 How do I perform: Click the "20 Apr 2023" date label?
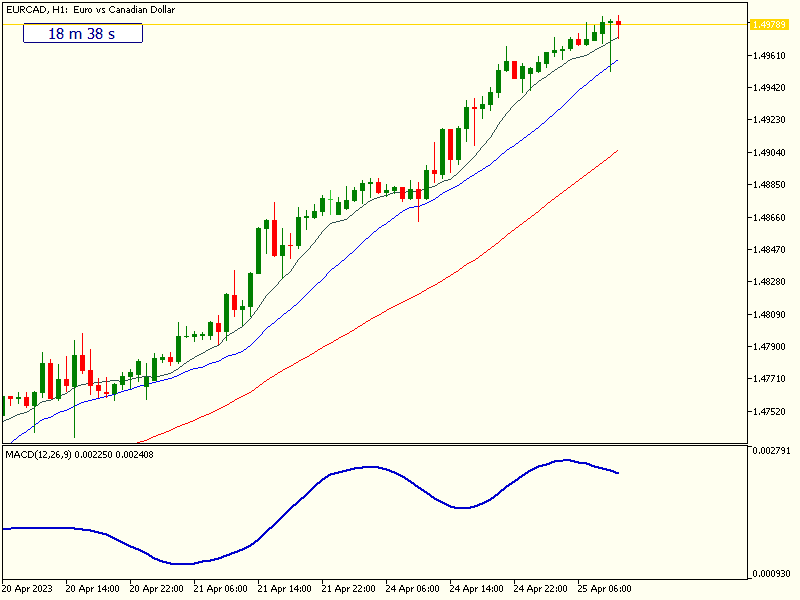tap(29, 589)
